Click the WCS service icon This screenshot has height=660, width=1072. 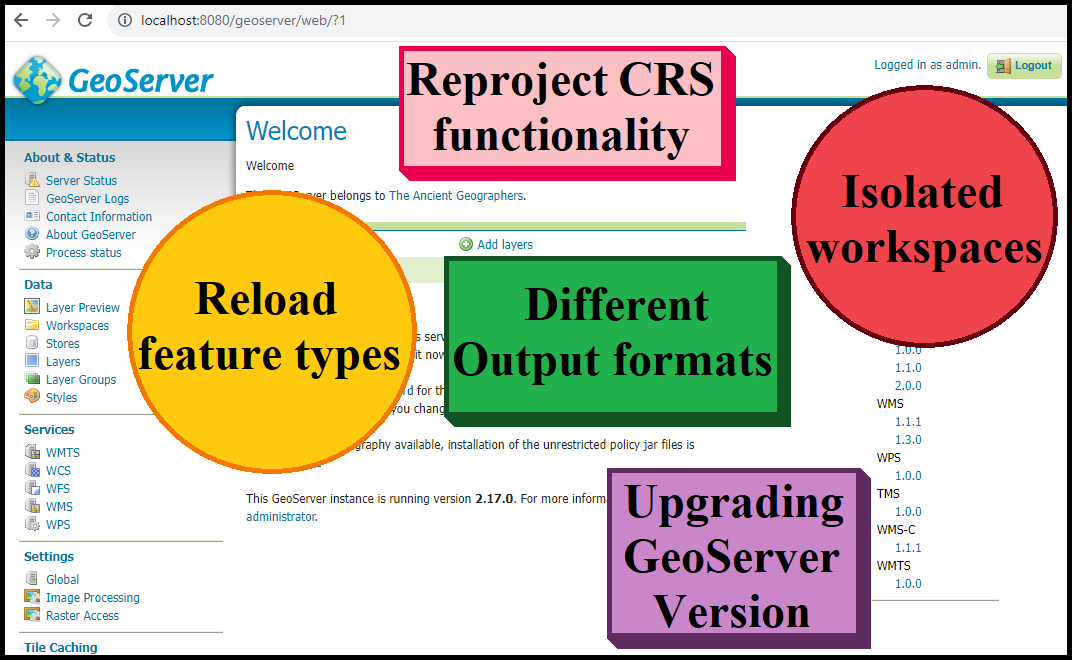(x=32, y=469)
